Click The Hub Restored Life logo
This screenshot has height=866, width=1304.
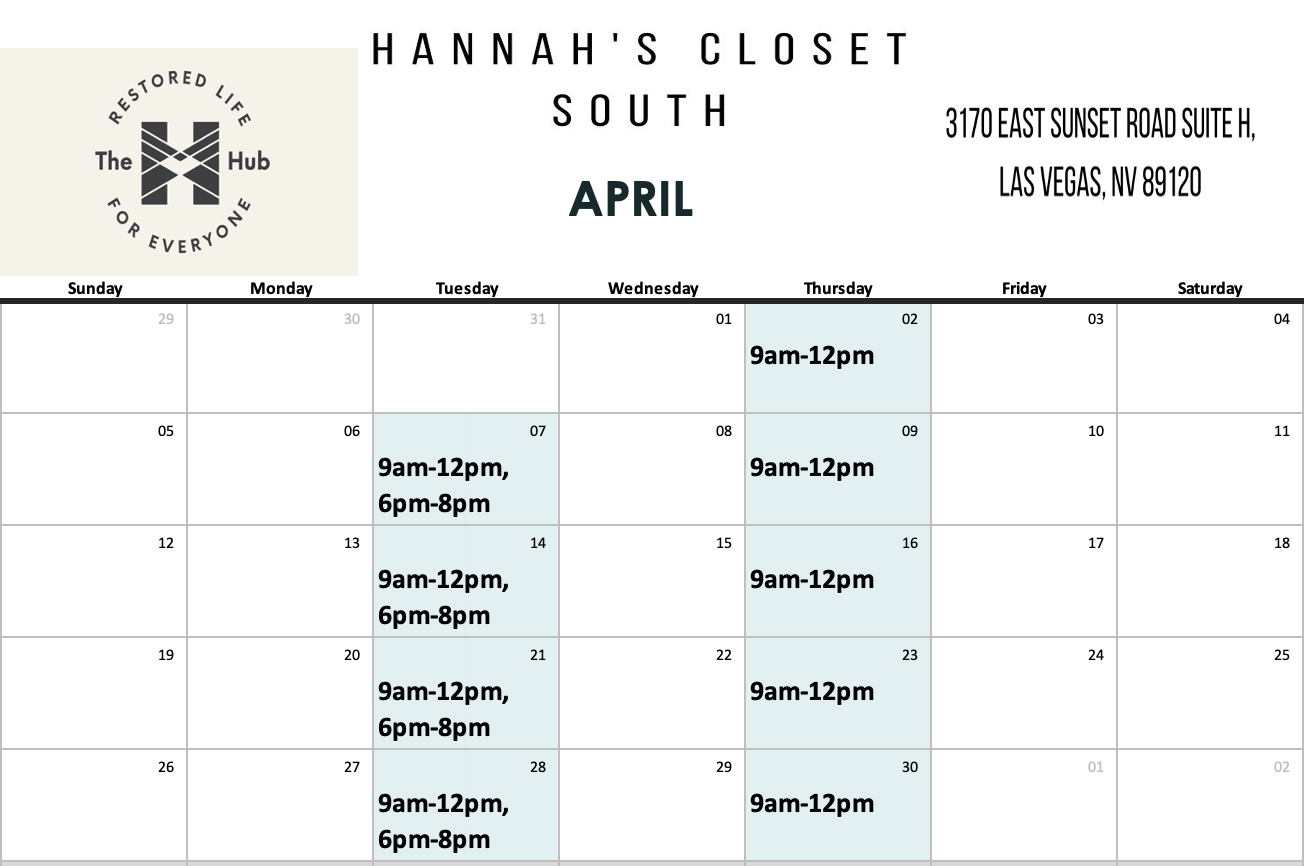tap(180, 162)
